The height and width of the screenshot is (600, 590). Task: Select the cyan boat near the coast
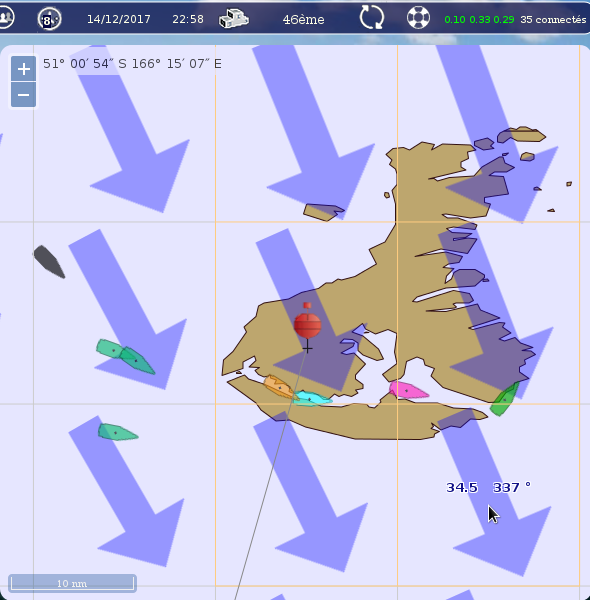pos(312,398)
